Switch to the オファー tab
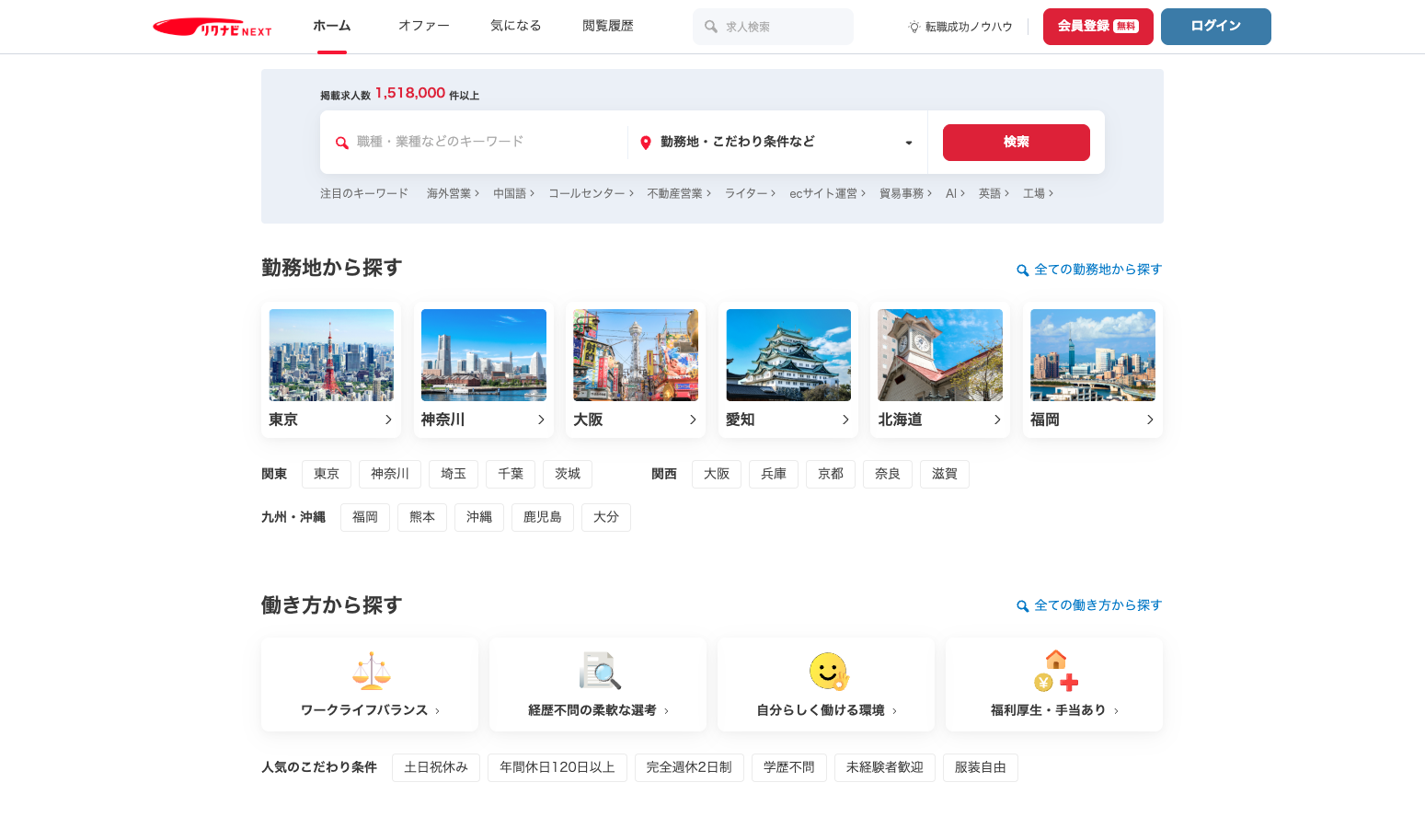This screenshot has width=1425, height=840. [423, 26]
